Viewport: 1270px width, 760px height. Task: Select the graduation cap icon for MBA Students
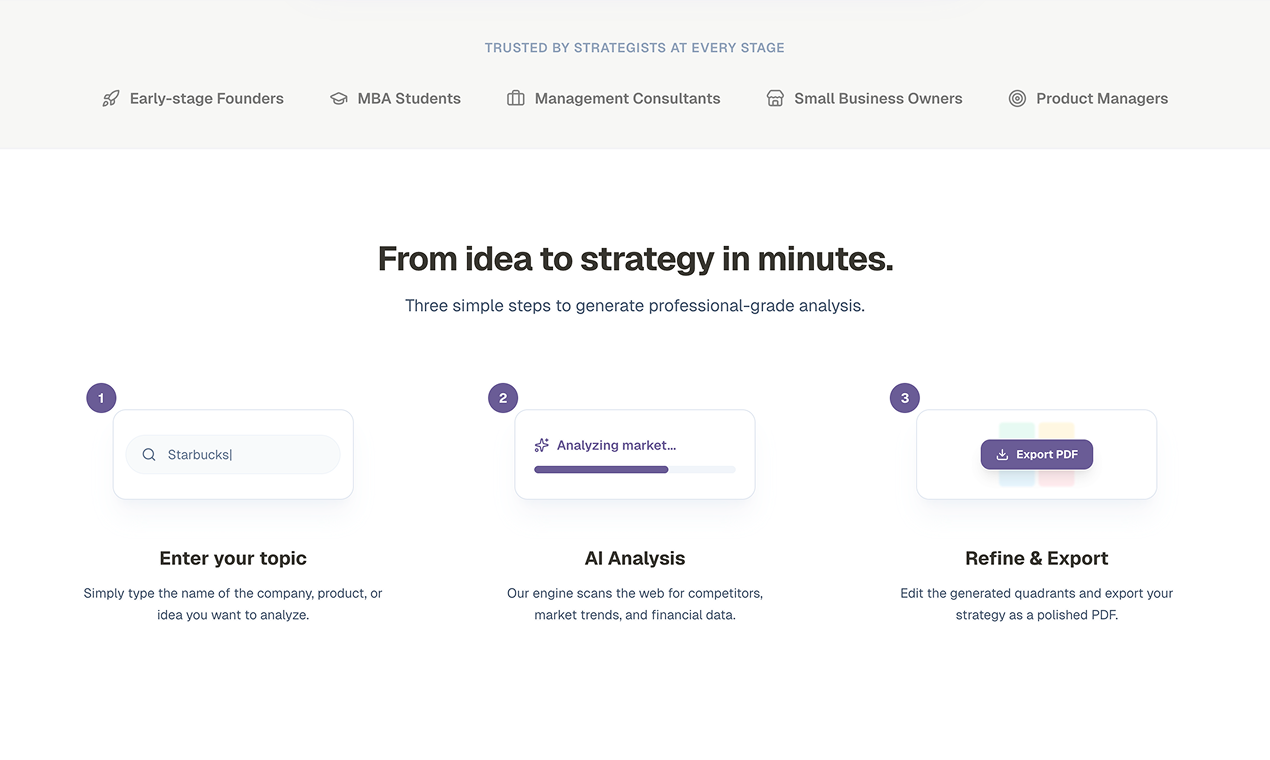point(338,98)
